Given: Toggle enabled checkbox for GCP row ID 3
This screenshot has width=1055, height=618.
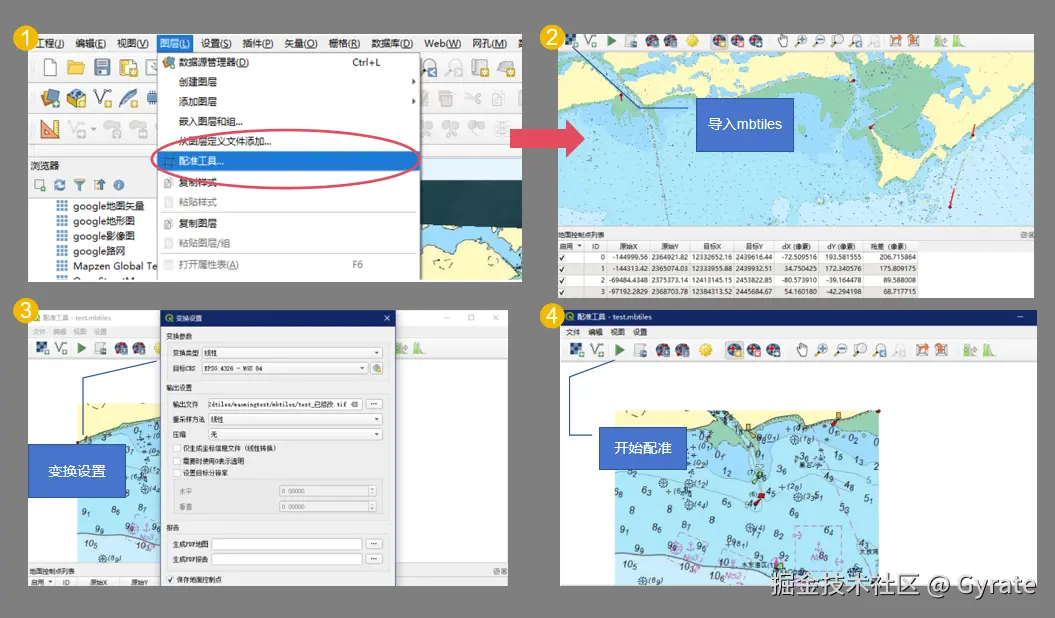Looking at the screenshot, I should click(562, 293).
